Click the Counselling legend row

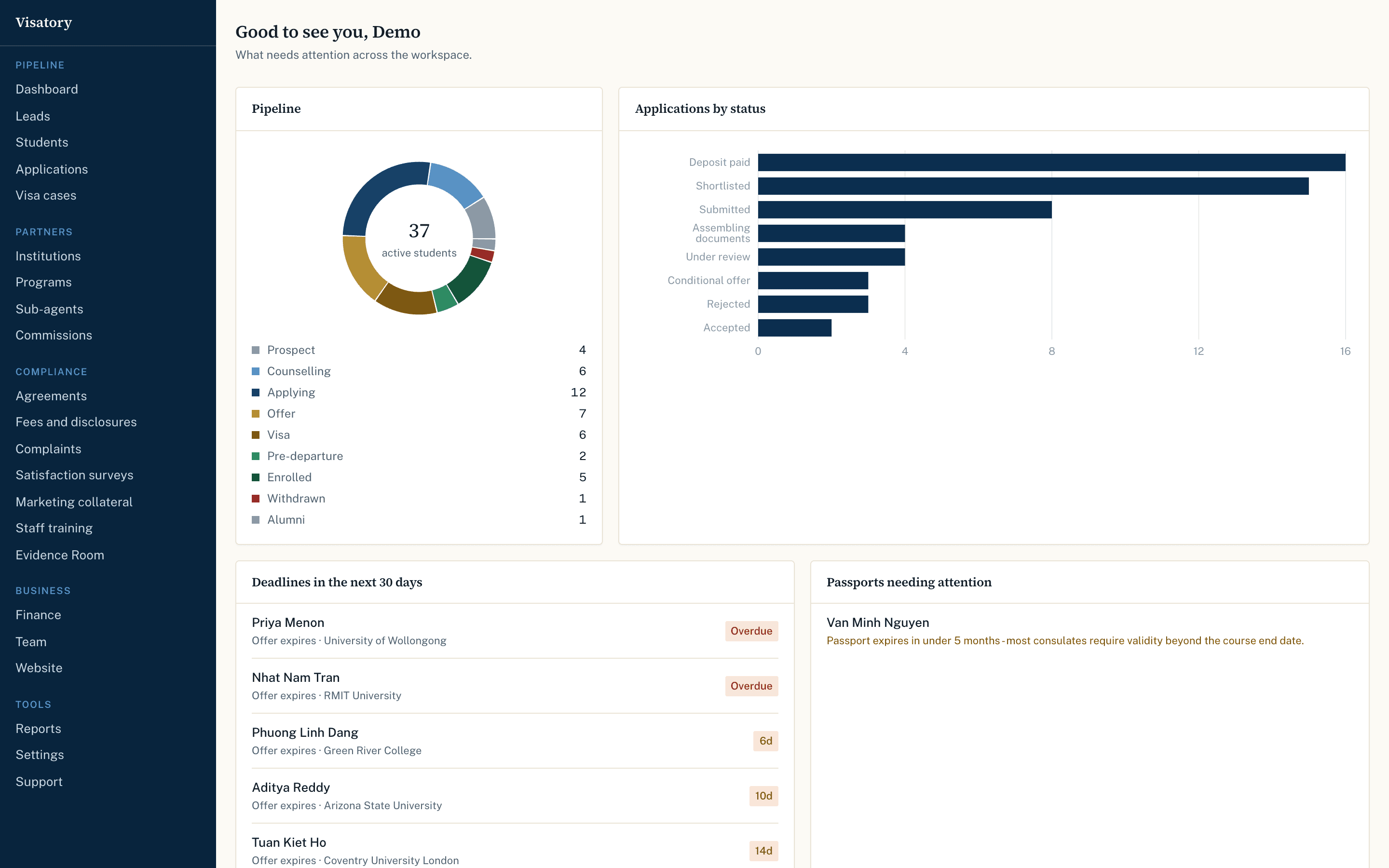point(419,371)
